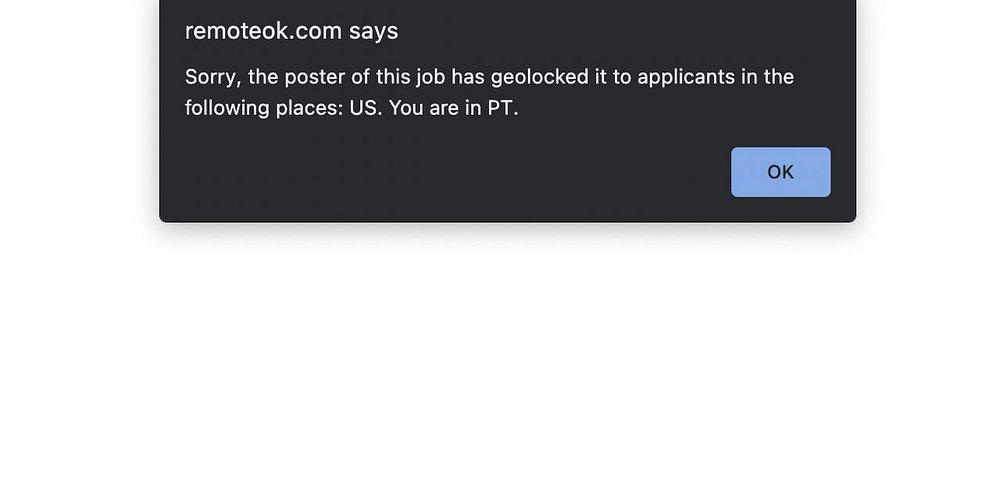Click the word "says" in the dialog title

(x=373, y=31)
